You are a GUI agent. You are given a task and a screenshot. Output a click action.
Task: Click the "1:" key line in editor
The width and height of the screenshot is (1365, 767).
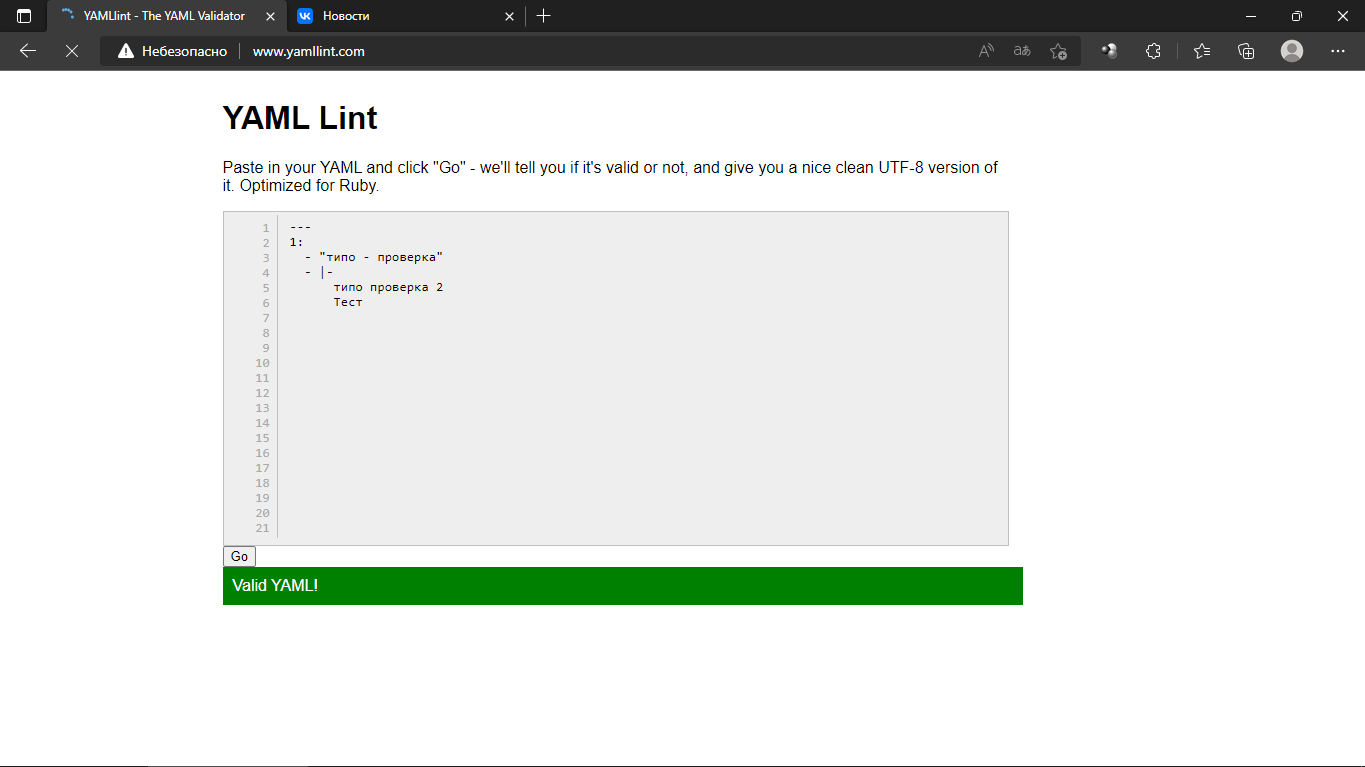coord(297,242)
